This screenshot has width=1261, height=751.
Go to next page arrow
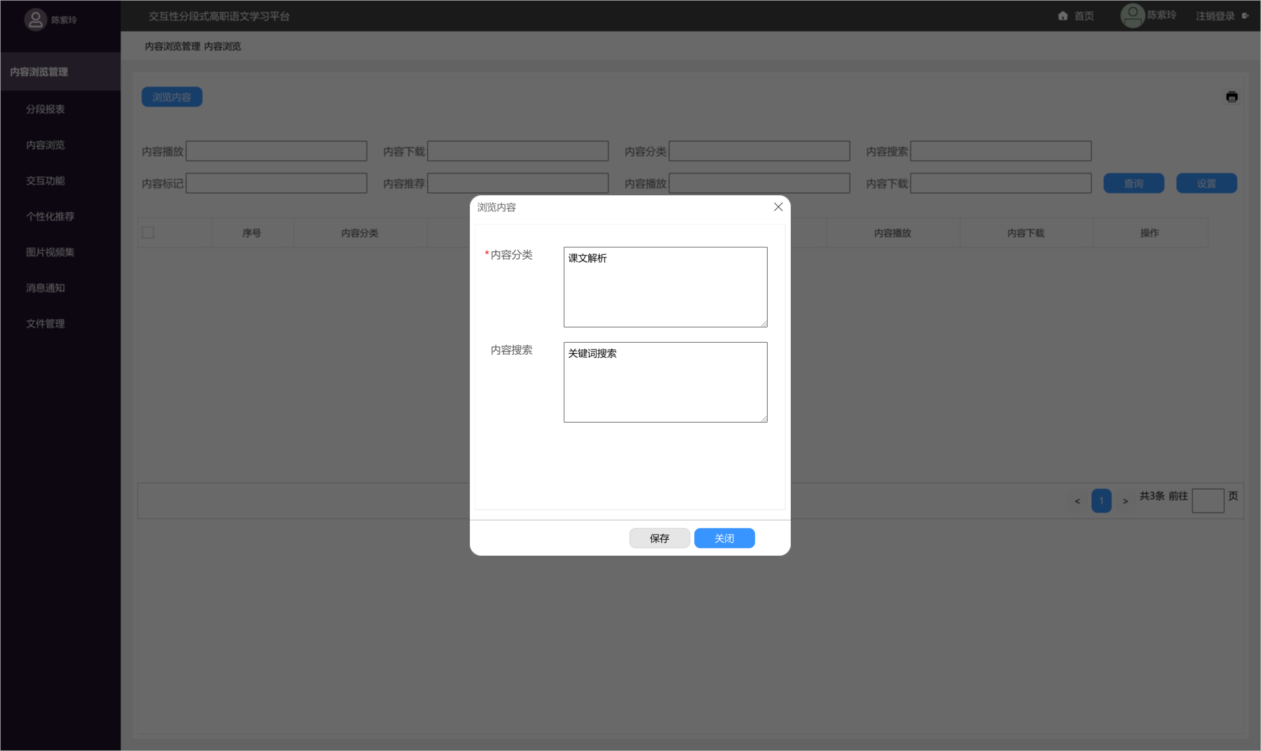[1125, 501]
